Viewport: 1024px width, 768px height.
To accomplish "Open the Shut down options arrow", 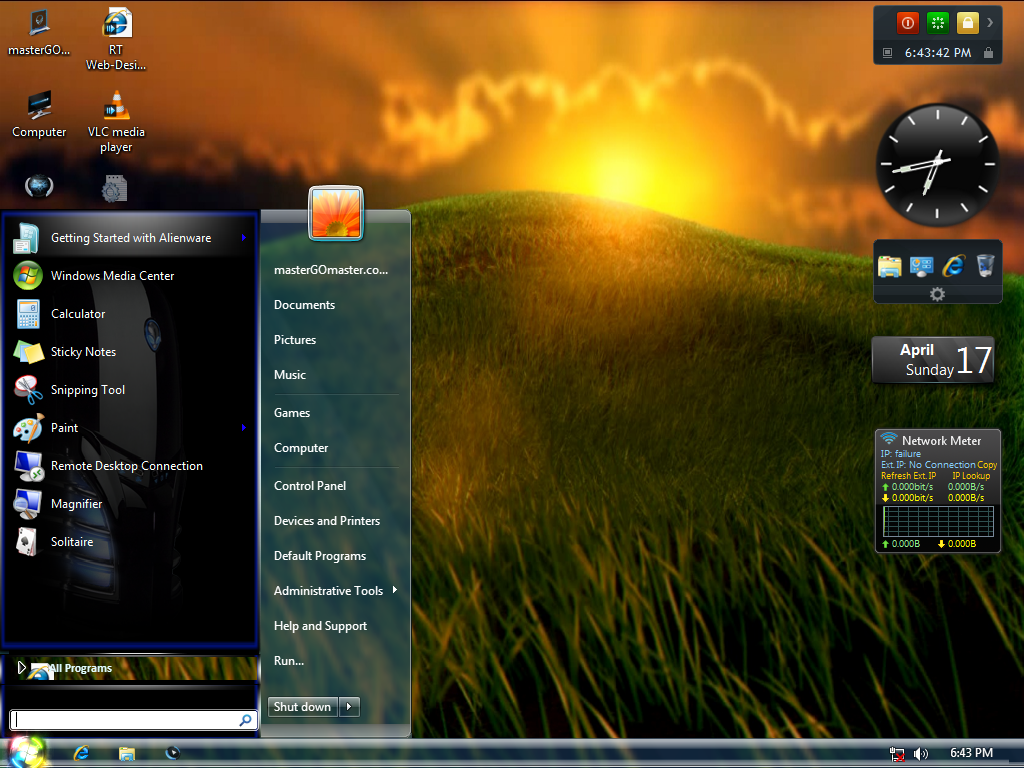I will (349, 706).
